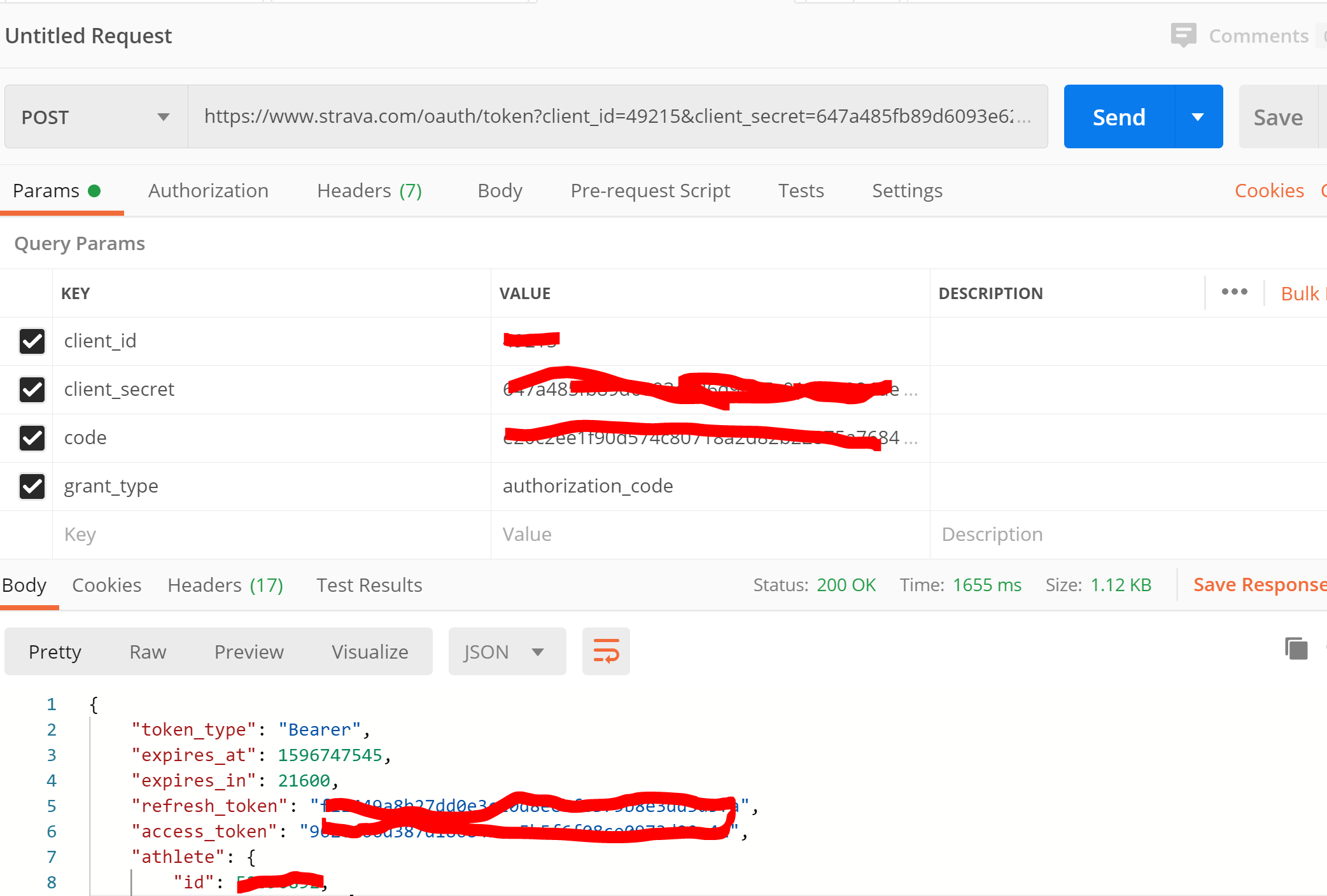The height and width of the screenshot is (896, 1327).
Task: Uncheck the client_id parameter checkbox
Action: pyautogui.click(x=32, y=341)
